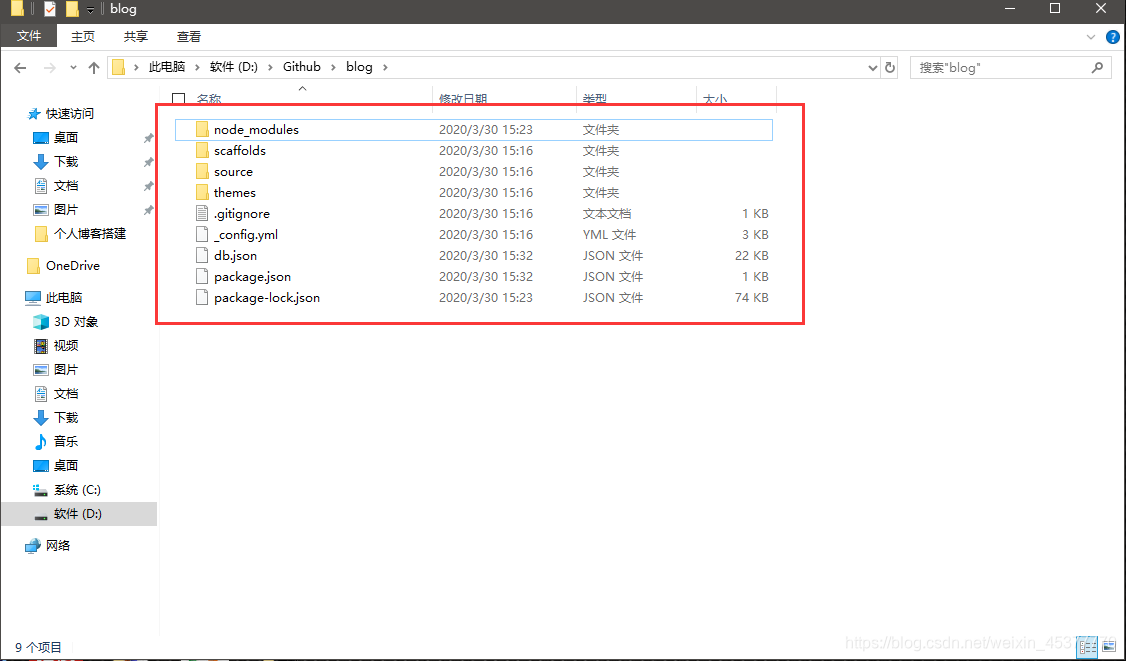This screenshot has width=1126, height=661.
Task: Click the 3D 对象 icon in sidebar
Action: pos(41,322)
